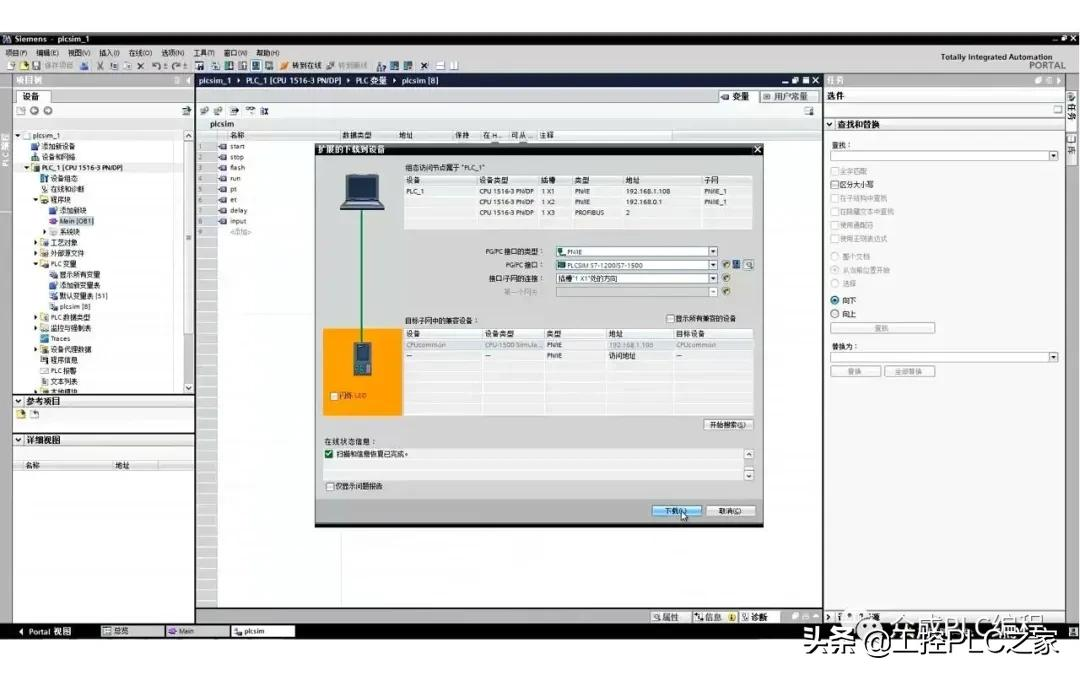Open the 在线(O) menu
This screenshot has width=1080, height=675.
click(x=140, y=53)
